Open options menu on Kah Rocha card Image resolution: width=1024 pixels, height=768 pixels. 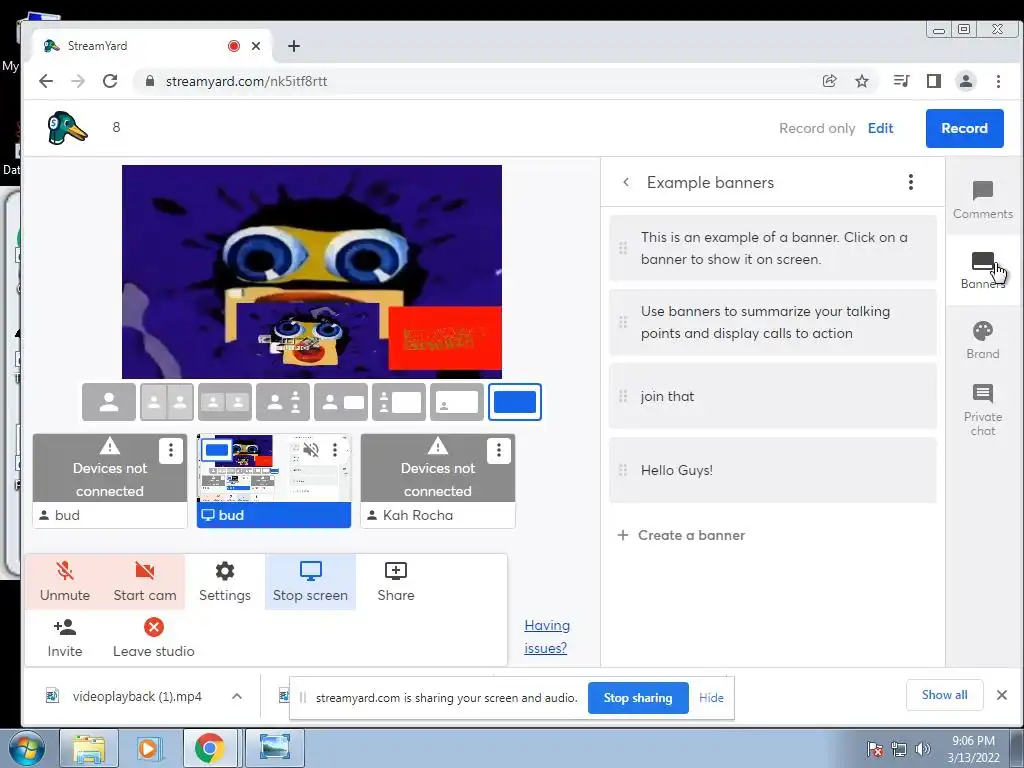(498, 450)
